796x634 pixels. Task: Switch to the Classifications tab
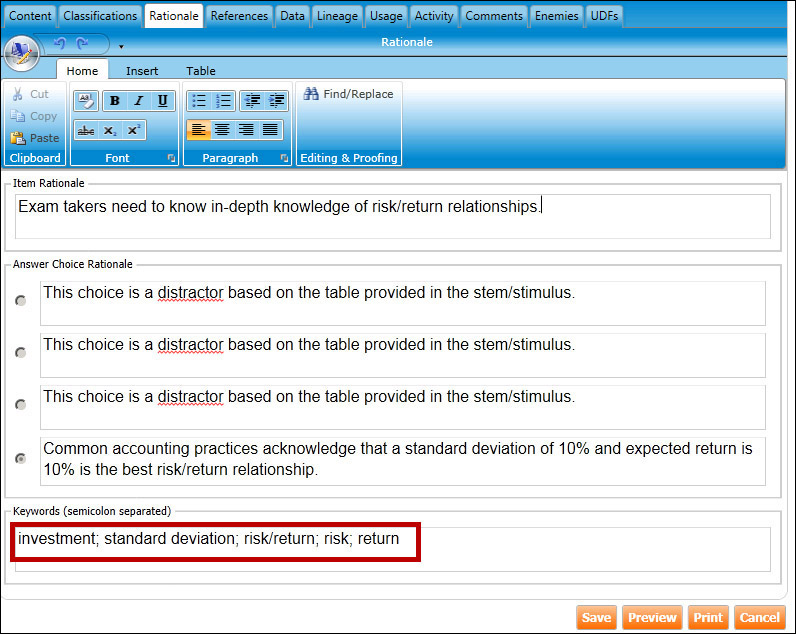(x=101, y=16)
